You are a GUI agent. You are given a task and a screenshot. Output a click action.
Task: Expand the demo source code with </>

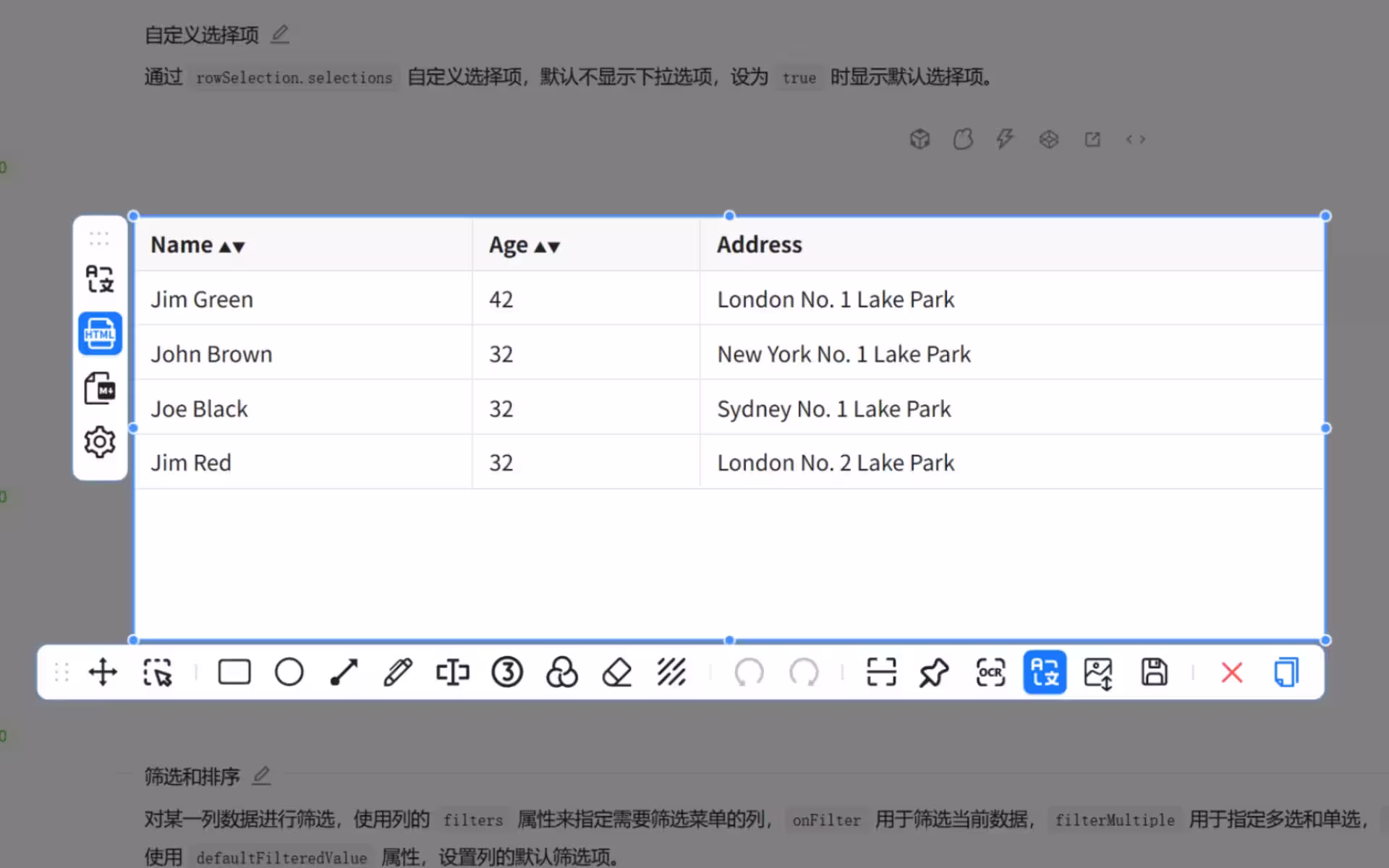pos(1135,139)
